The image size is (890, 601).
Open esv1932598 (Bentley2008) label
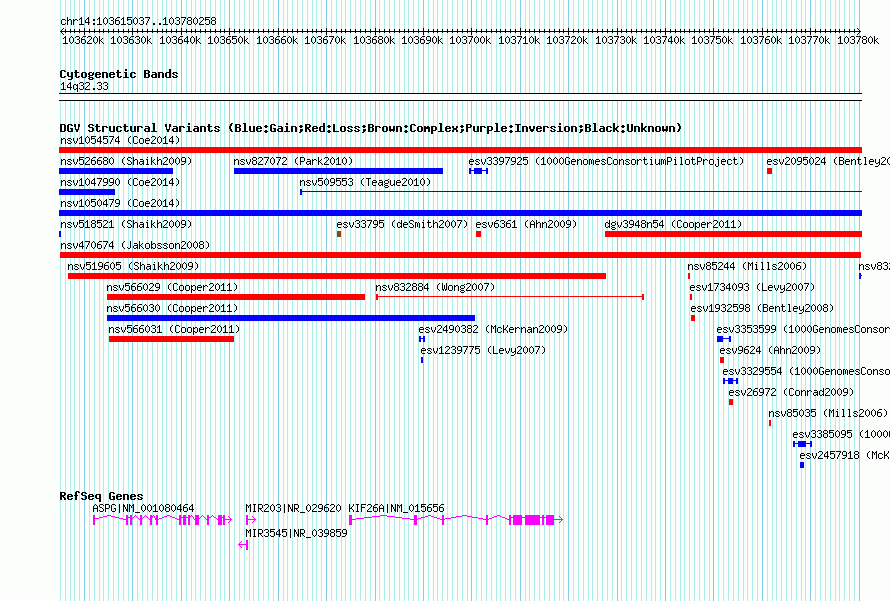(762, 308)
